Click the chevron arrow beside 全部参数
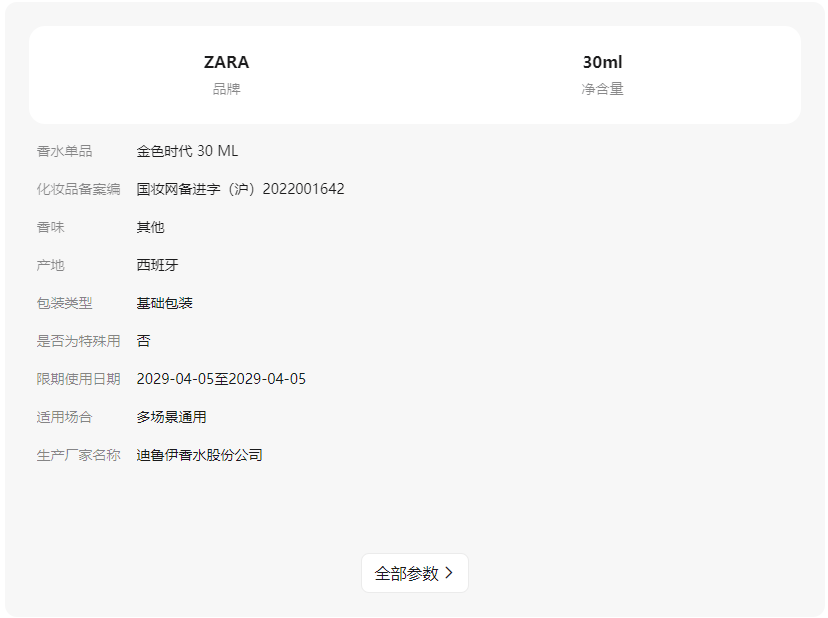This screenshot has height=618, width=828. 449,573
